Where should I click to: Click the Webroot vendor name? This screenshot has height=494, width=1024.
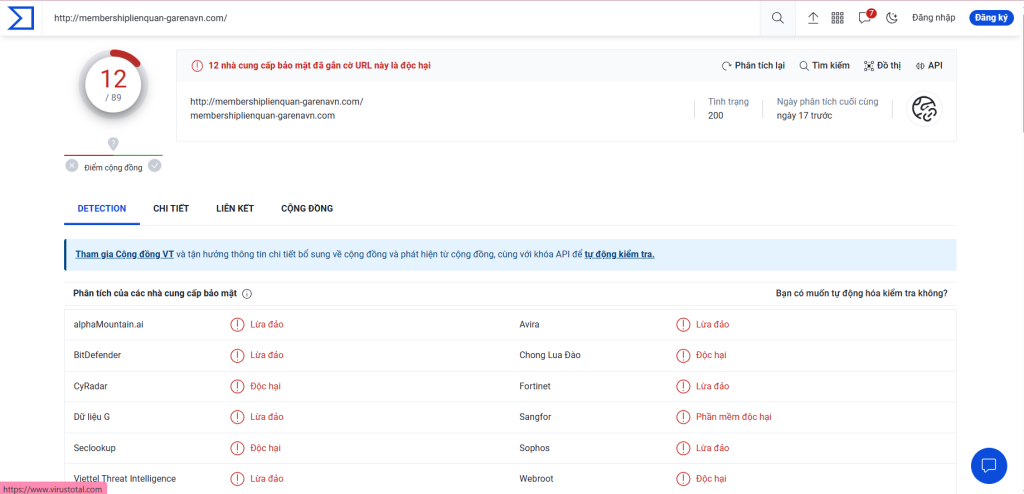tap(536, 479)
